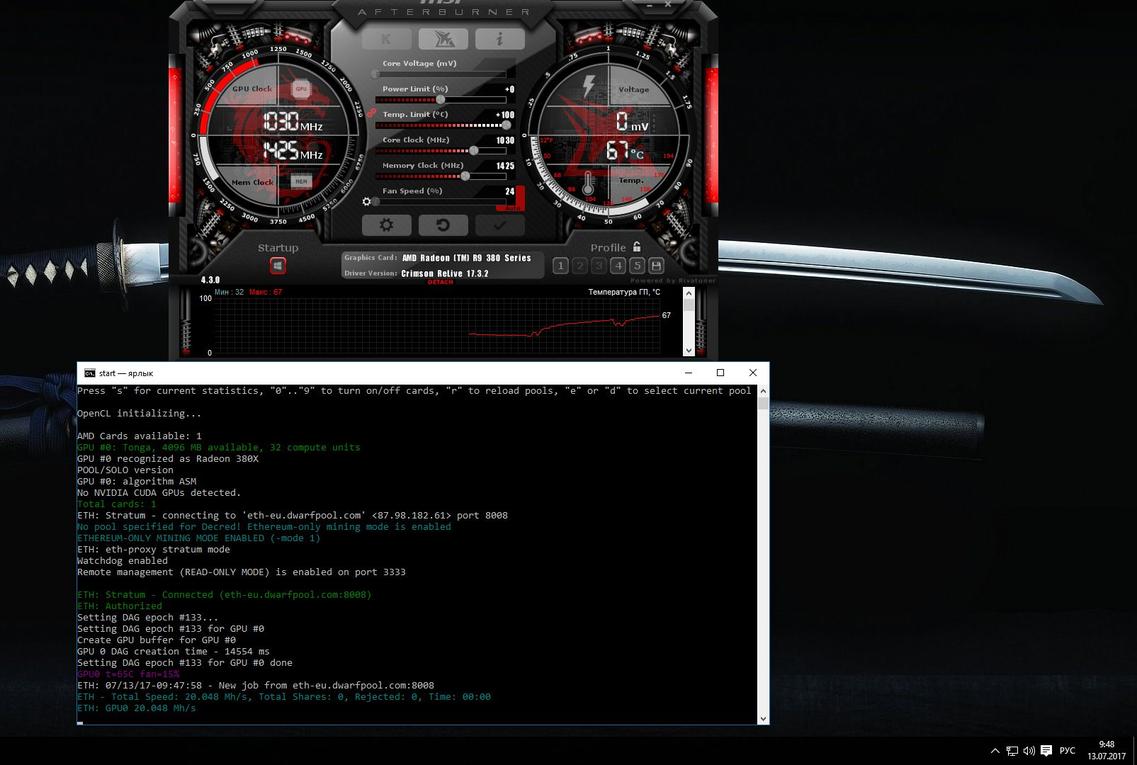The width and height of the screenshot is (1137, 765).
Task: Toggle the link icon beside Temp. Limit
Action: [372, 114]
